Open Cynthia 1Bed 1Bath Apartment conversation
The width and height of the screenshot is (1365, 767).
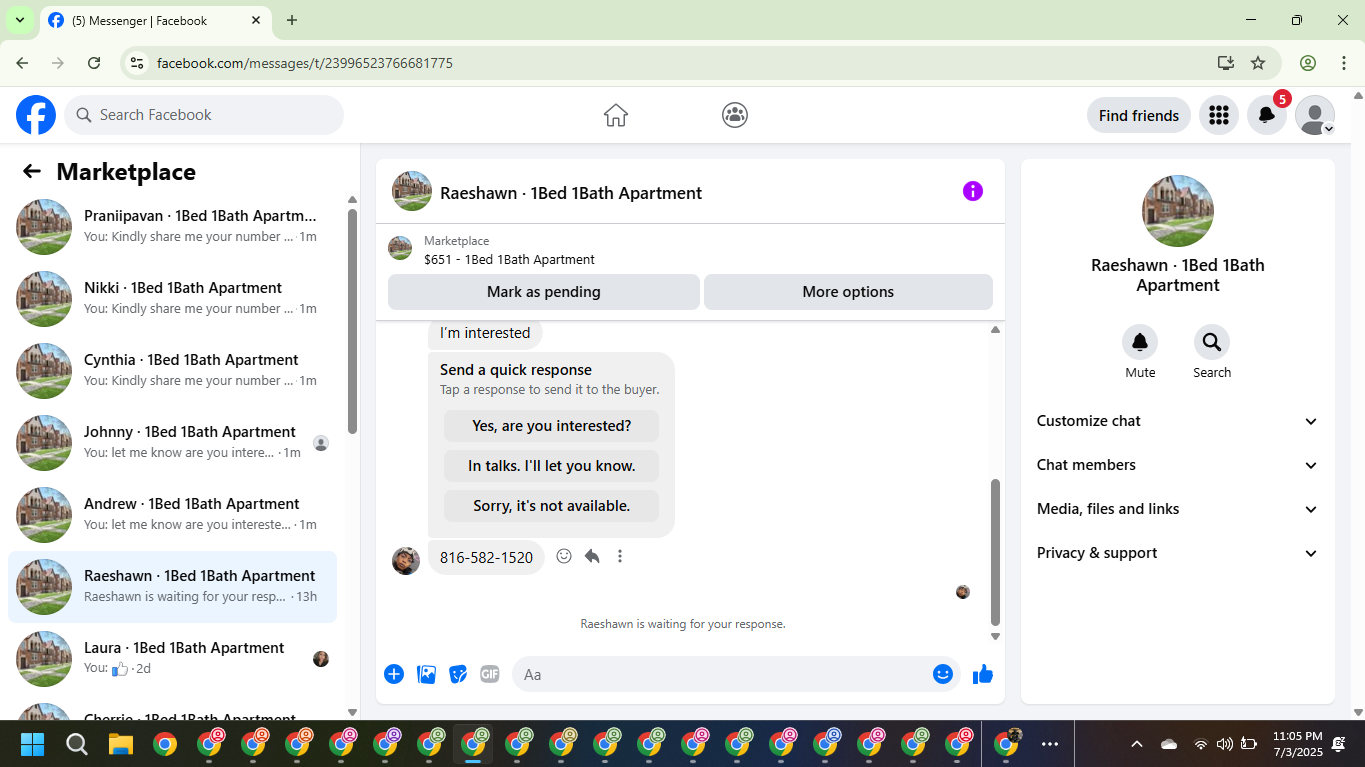[x=172, y=371]
